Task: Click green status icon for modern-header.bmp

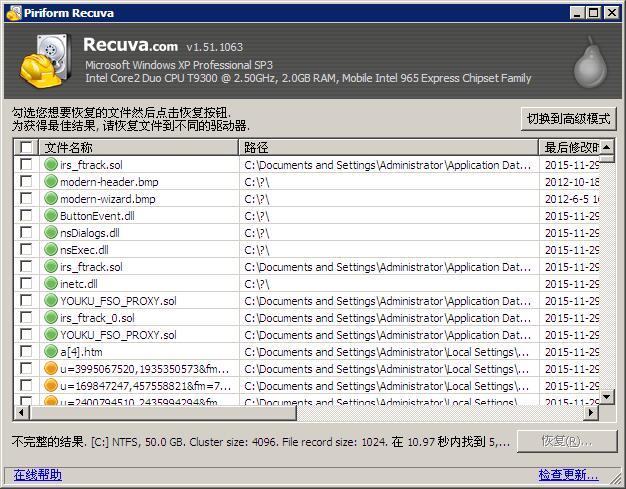Action: tap(51, 182)
